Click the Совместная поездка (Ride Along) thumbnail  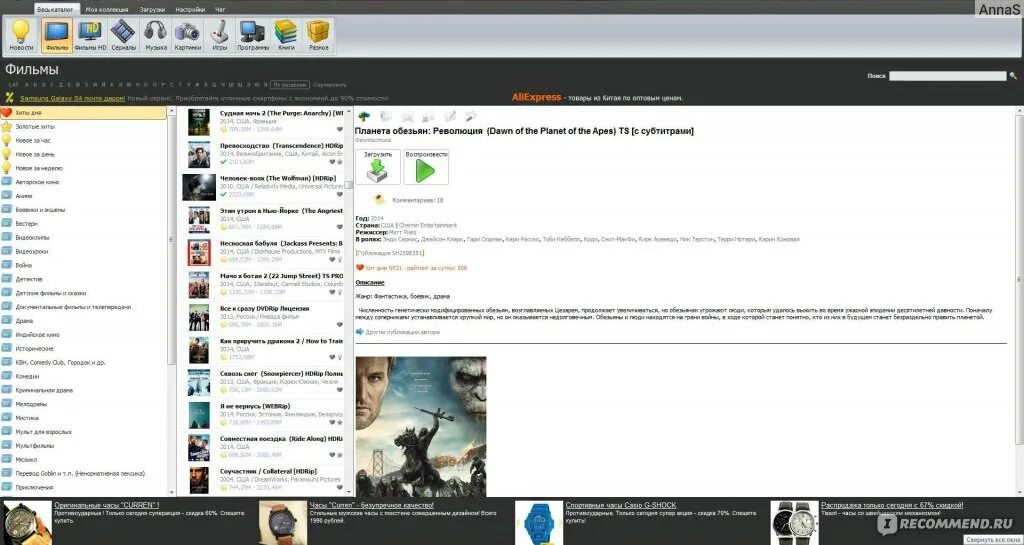(x=199, y=448)
